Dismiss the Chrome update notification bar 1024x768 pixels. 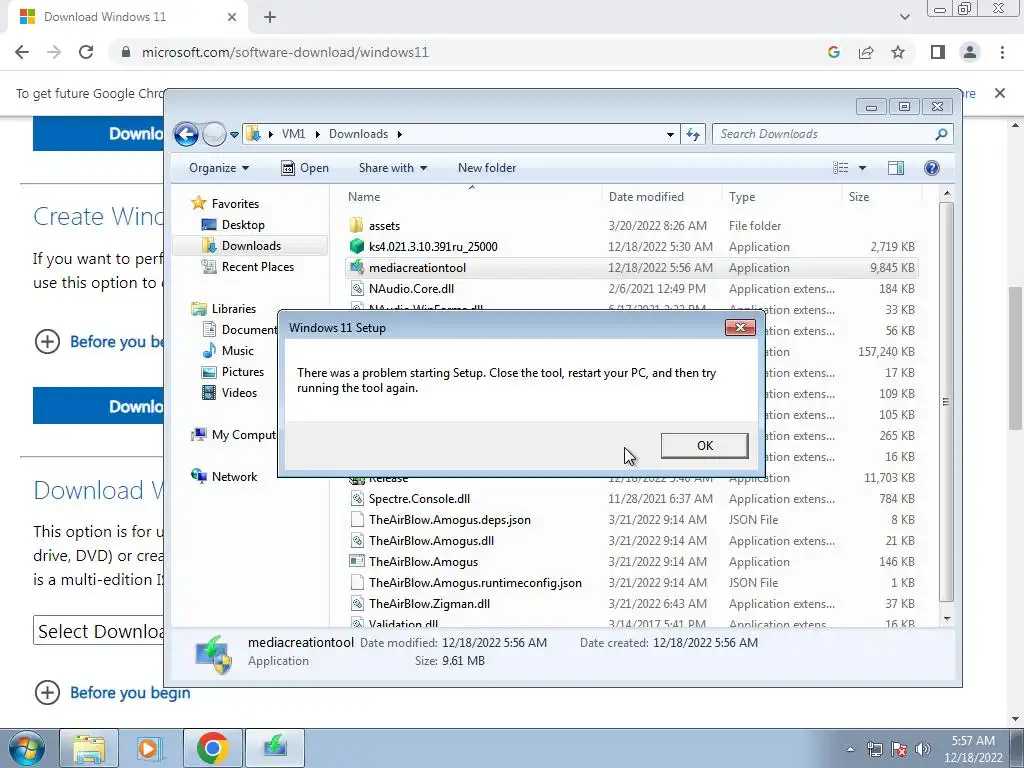999,93
